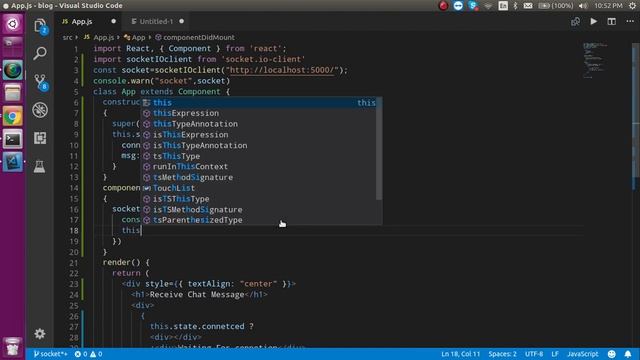Viewport: 640px width, 360px height.
Task: Click the suggestion list scrollbar
Action: point(379,149)
